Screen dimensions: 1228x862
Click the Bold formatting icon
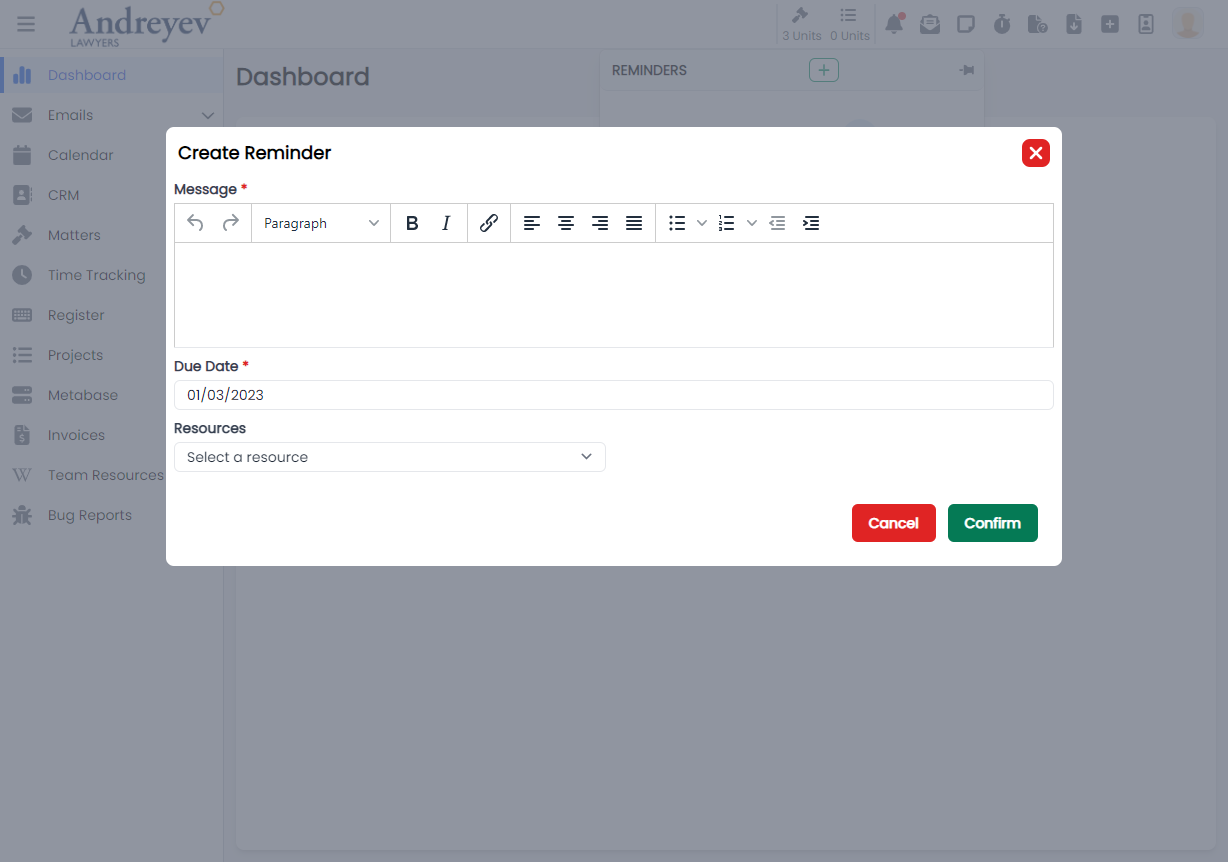tap(412, 224)
